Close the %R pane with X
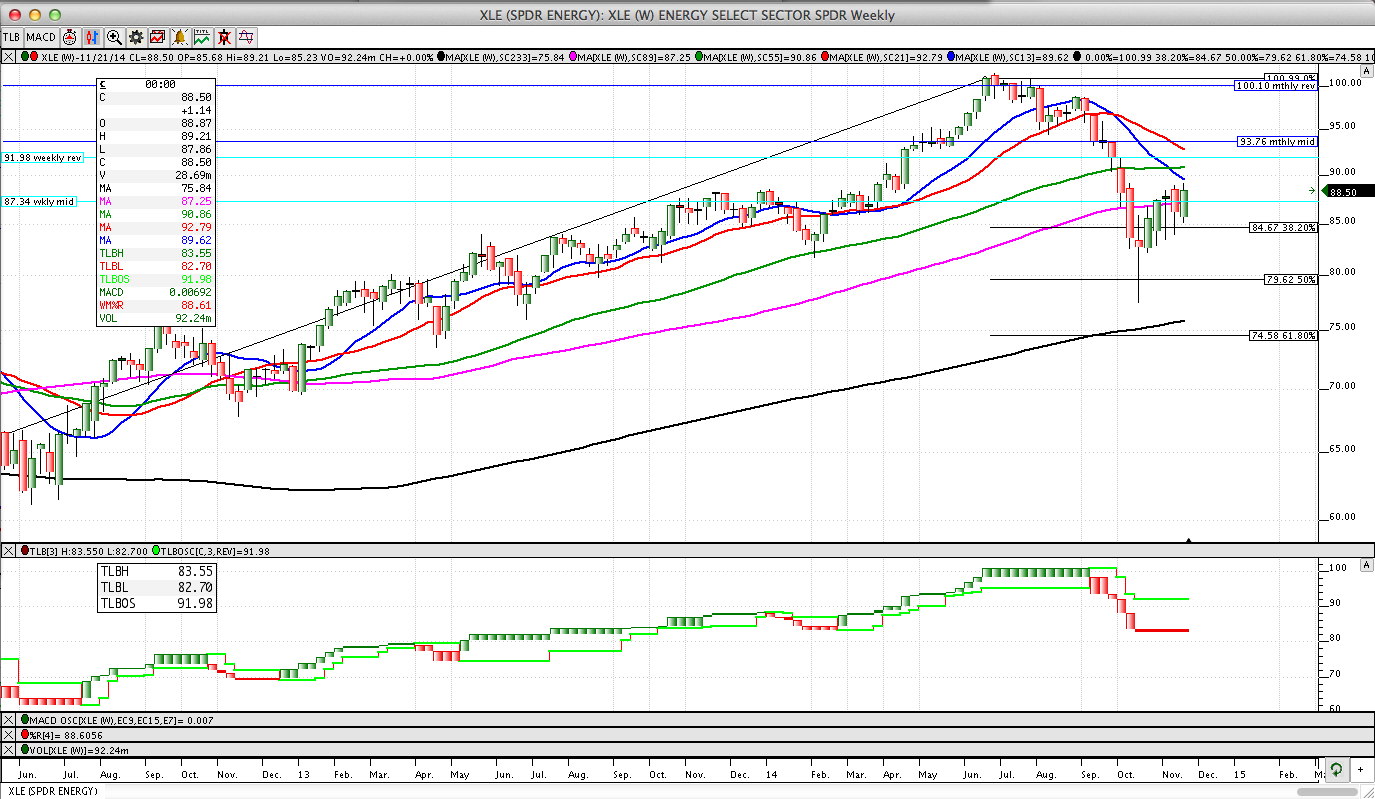Viewport: 1375px width, 799px height. click(x=9, y=735)
